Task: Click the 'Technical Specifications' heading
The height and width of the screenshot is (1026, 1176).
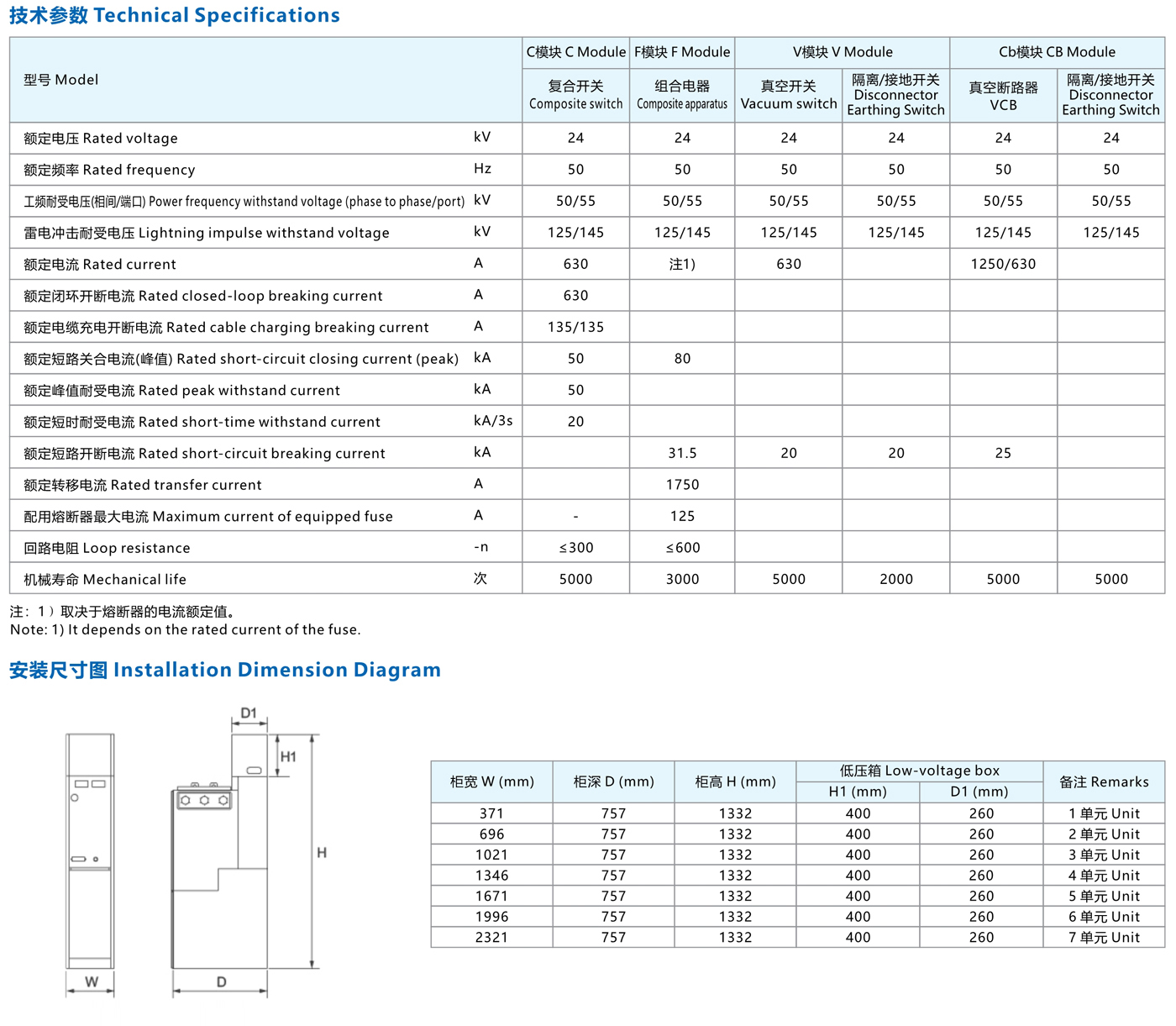Action: (x=175, y=15)
